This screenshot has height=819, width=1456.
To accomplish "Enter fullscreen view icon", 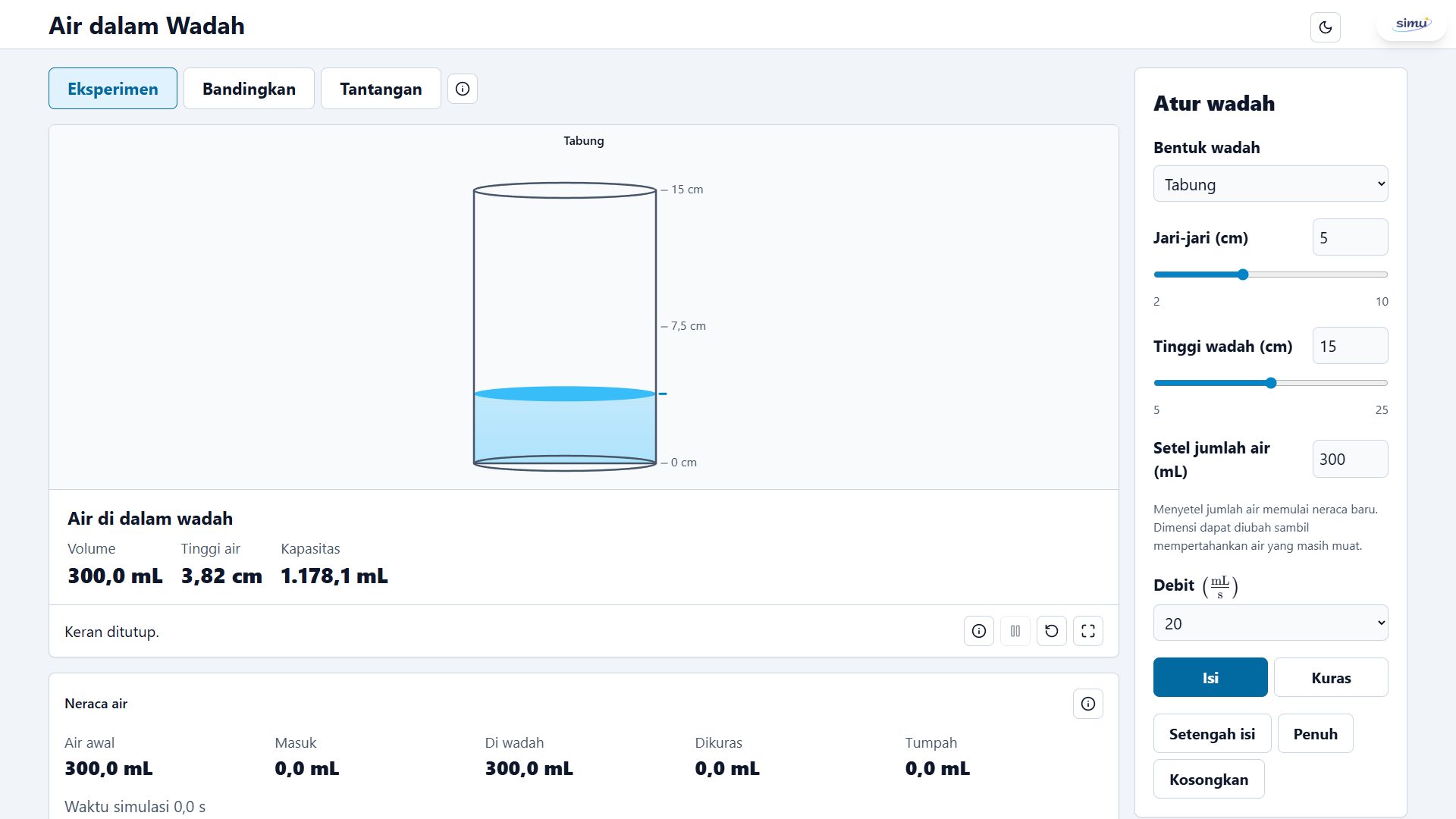I will tap(1088, 631).
